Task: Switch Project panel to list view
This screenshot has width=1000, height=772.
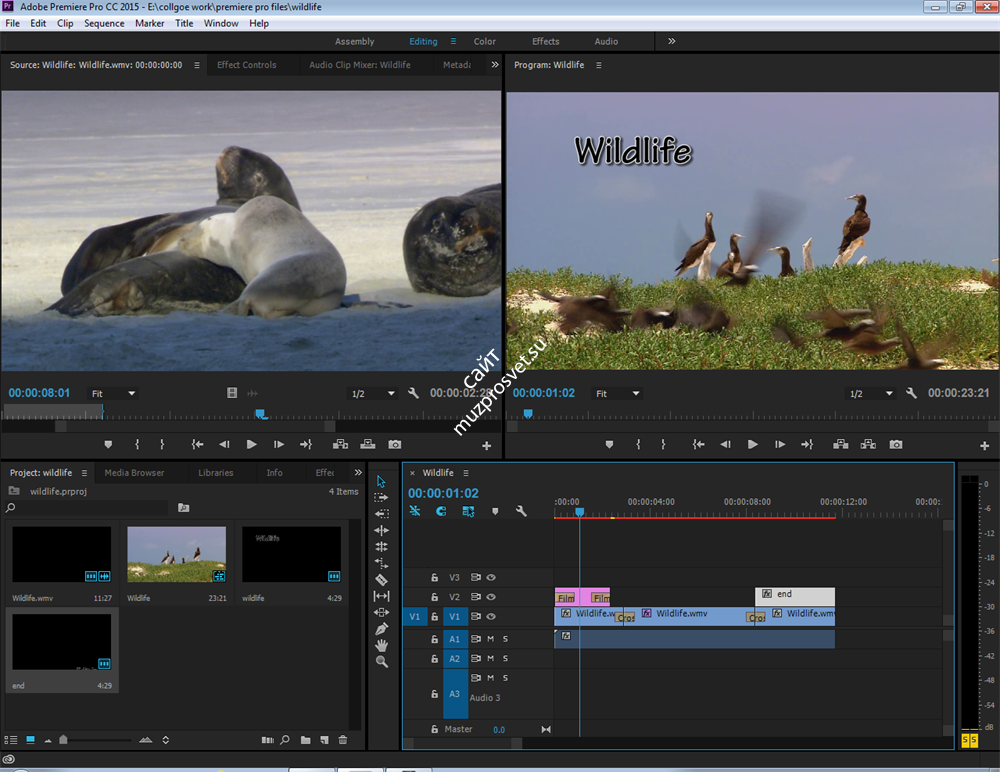Action: coord(11,740)
